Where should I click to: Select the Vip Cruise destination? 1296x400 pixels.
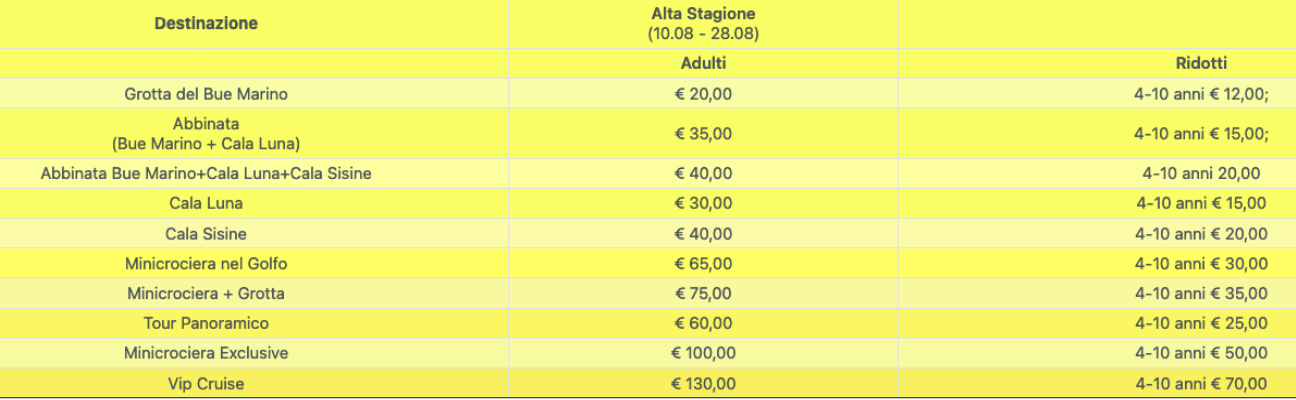(x=206, y=384)
